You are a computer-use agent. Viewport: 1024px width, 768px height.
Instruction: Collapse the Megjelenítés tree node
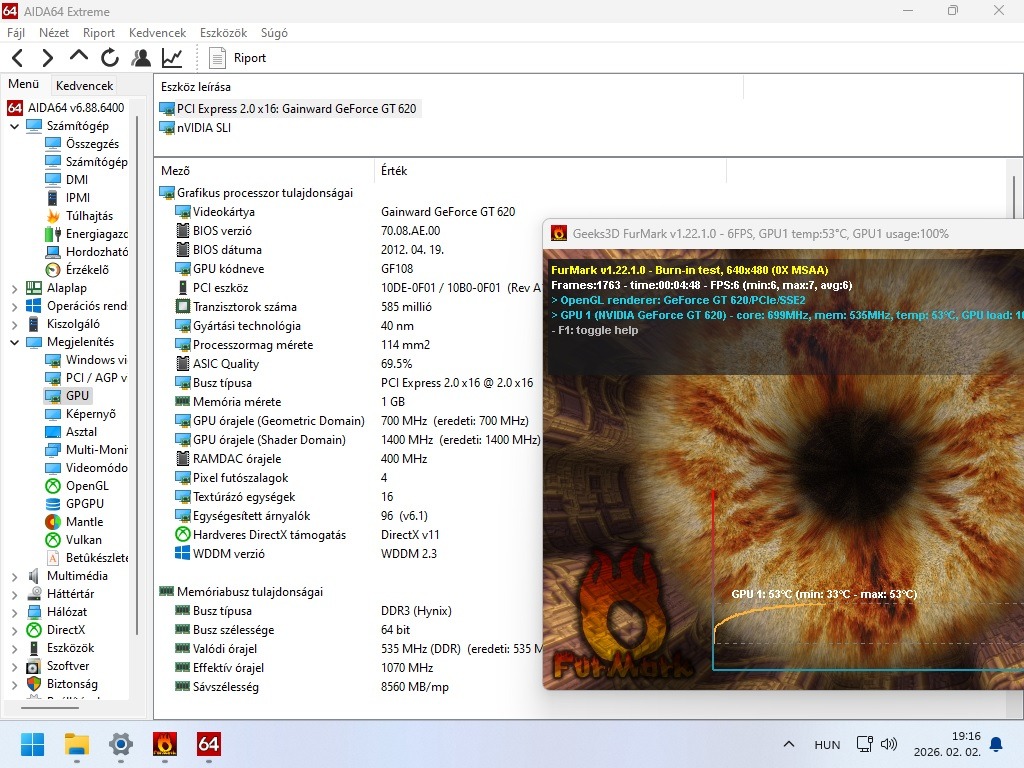pyautogui.click(x=14, y=342)
